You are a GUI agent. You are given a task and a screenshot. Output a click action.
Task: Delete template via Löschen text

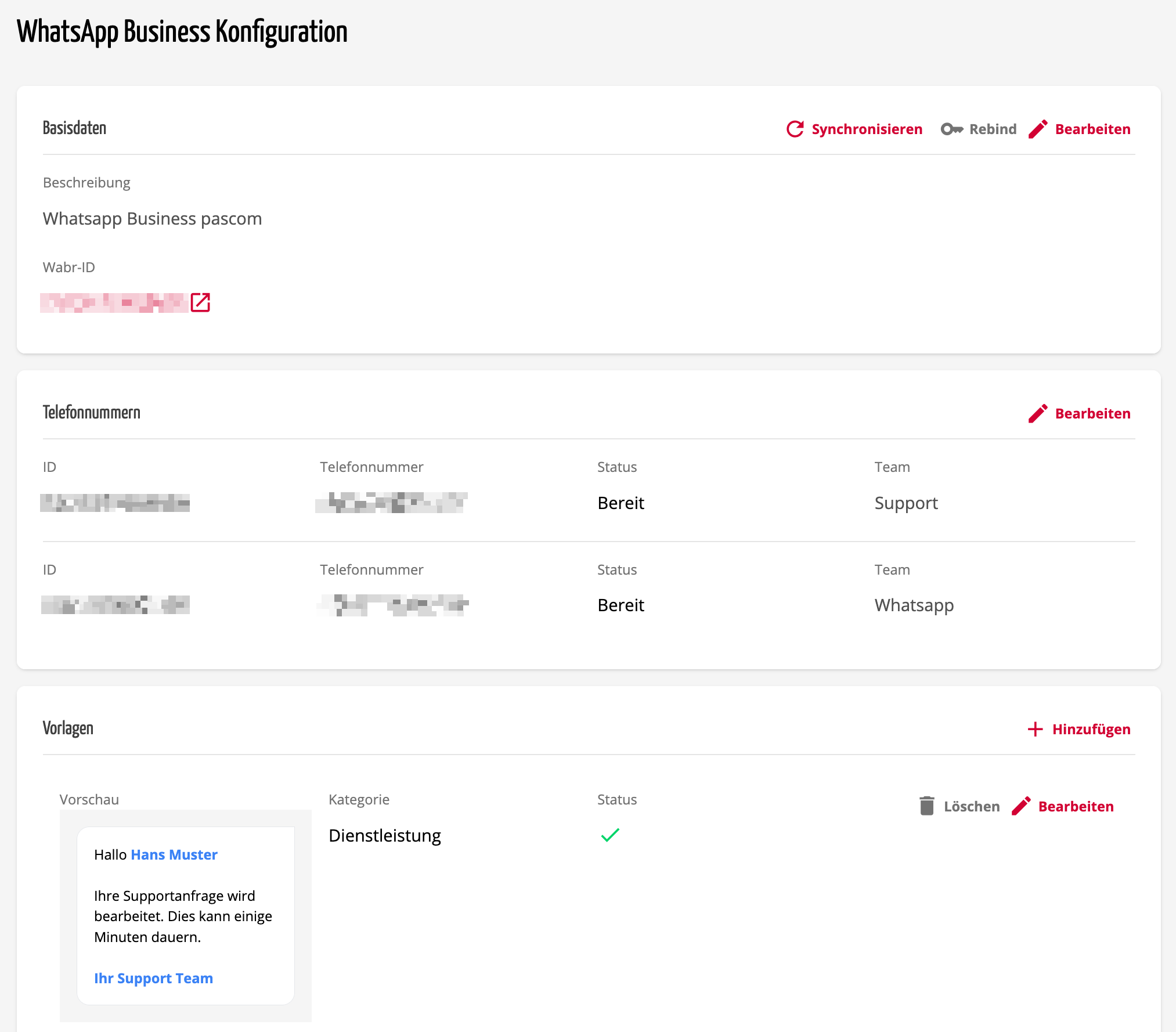tap(972, 806)
